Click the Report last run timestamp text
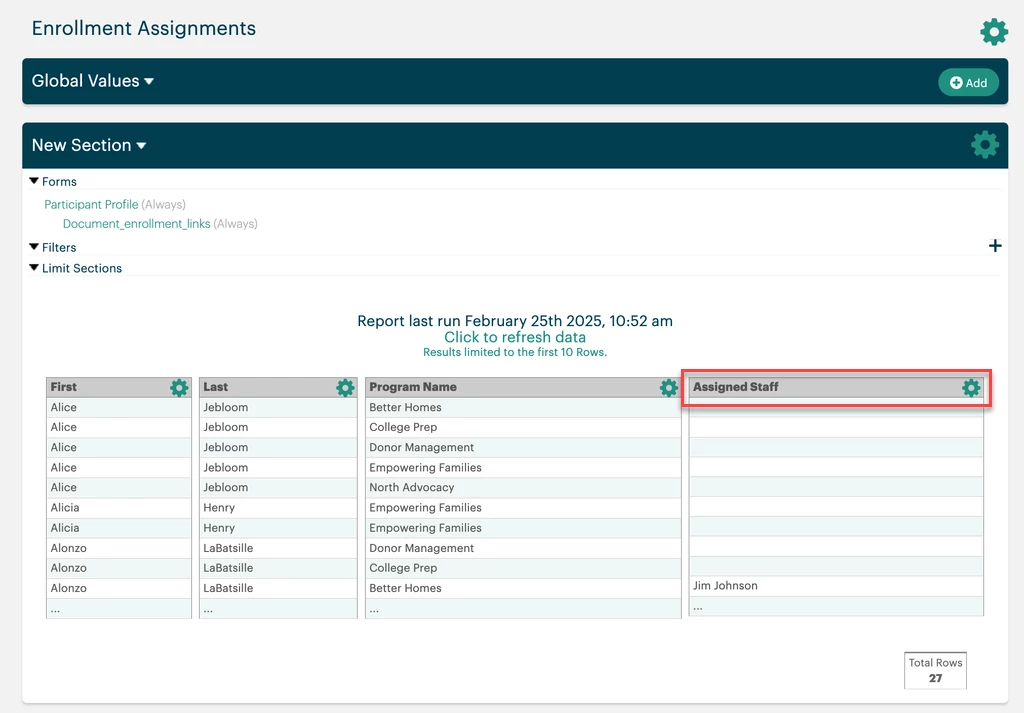The width and height of the screenshot is (1024, 713). pyautogui.click(x=515, y=321)
